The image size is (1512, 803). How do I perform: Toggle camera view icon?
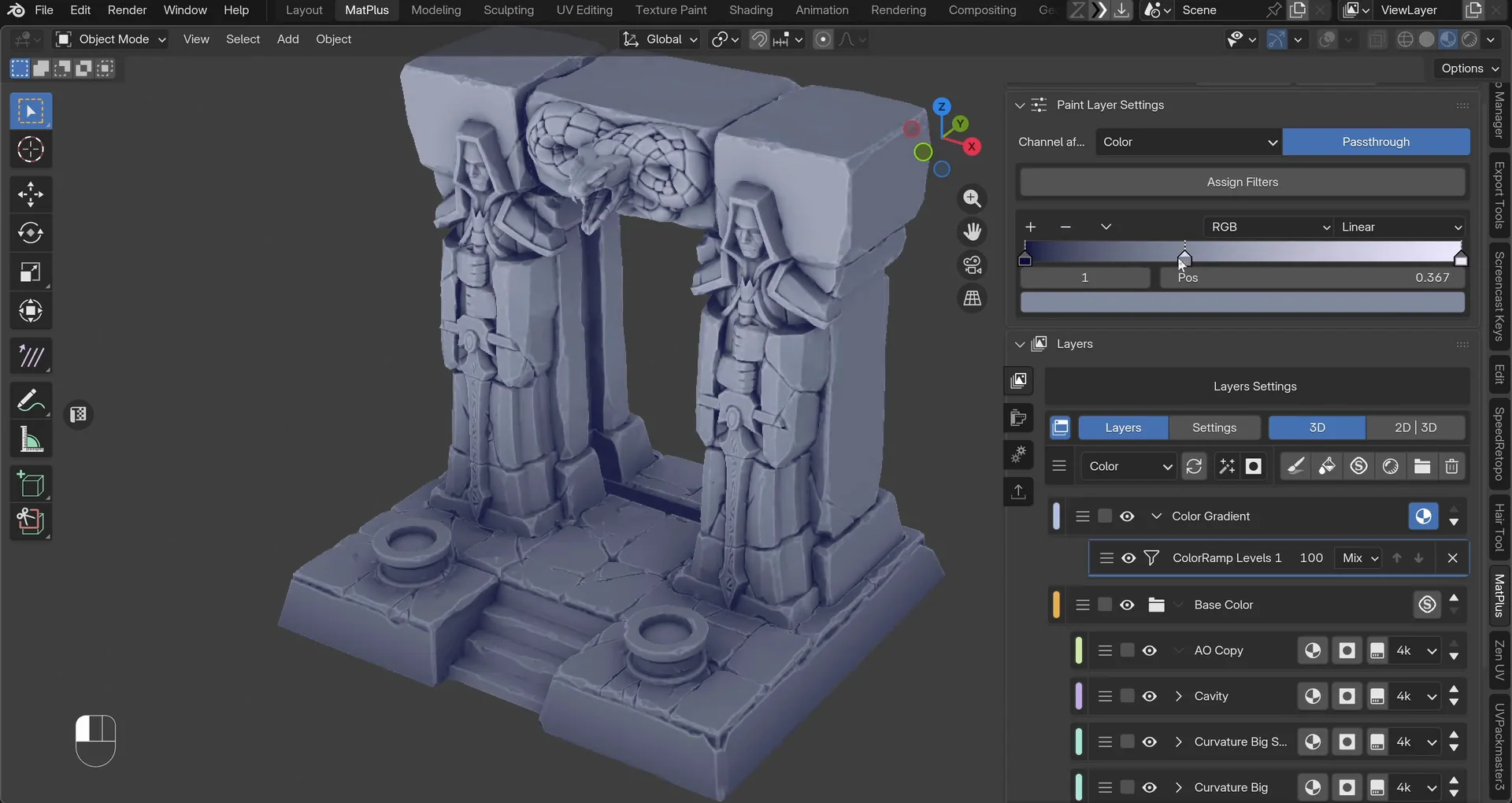coord(973,265)
